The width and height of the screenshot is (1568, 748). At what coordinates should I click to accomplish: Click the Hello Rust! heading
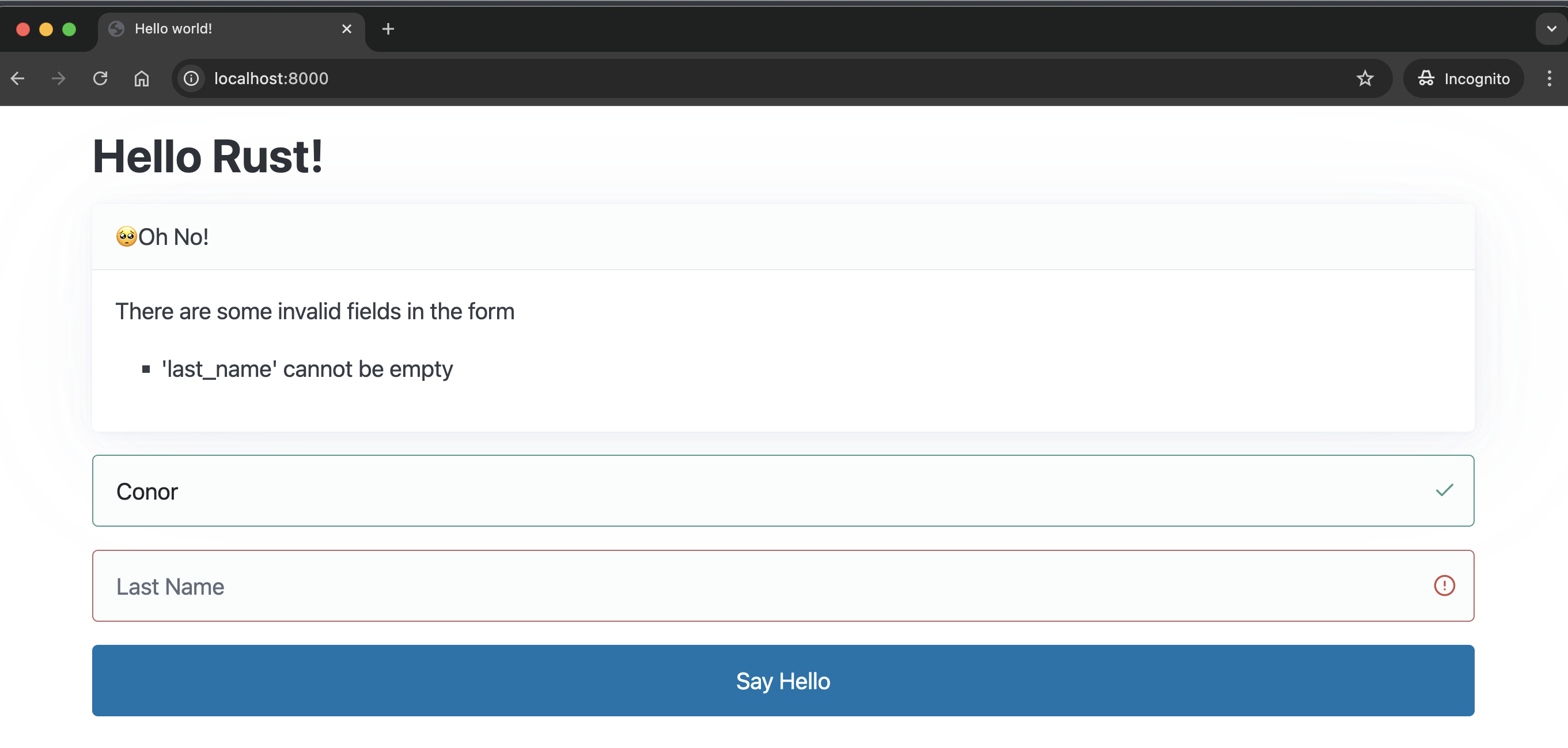tap(207, 157)
